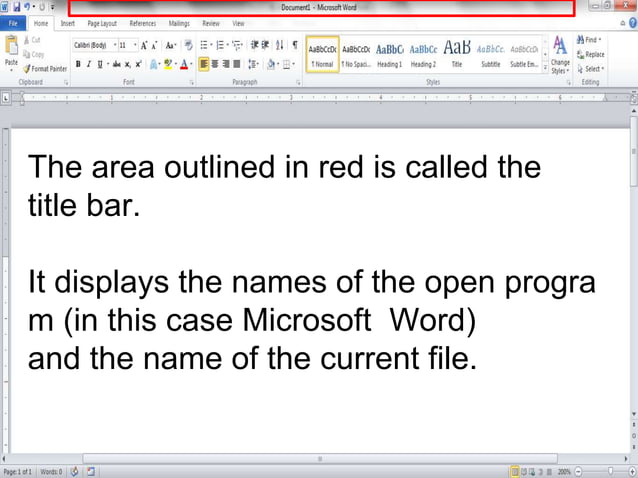Click the Words: 0 count in status bar
Image resolution: width=638 pixels, height=478 pixels.
[x=51, y=472]
